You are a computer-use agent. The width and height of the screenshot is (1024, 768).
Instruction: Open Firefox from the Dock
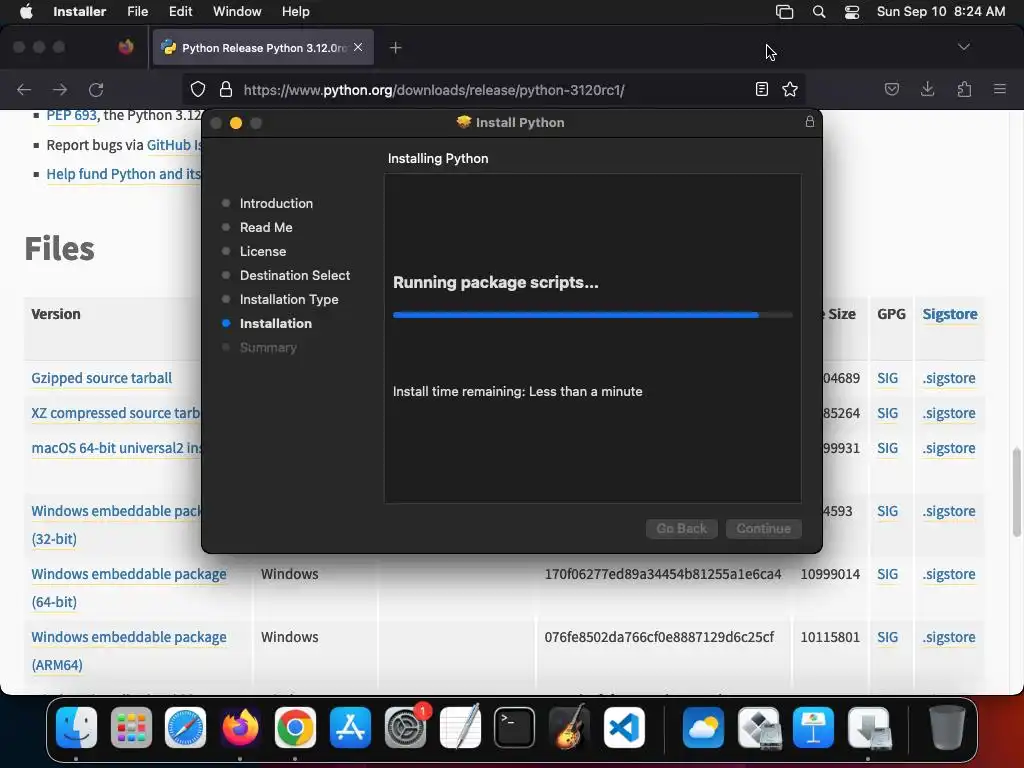tap(240, 727)
